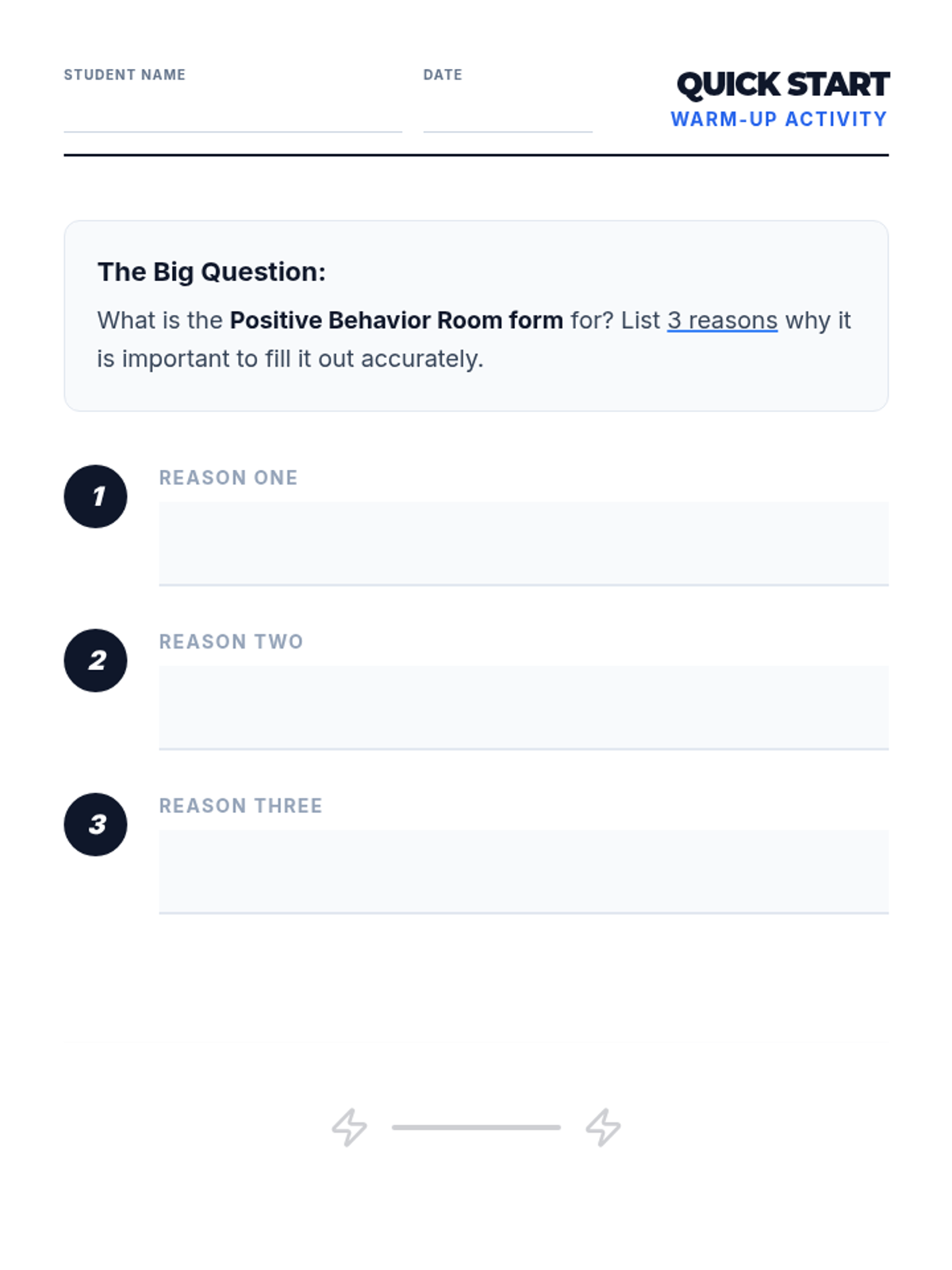The image size is (952, 1270).
Task: Click into the Reason Three answer box
Action: pos(524,872)
